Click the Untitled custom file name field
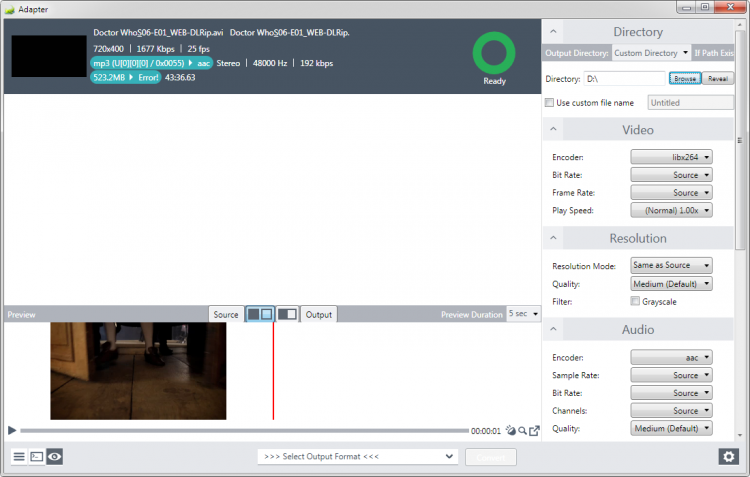The height and width of the screenshot is (477, 750). [x=691, y=102]
